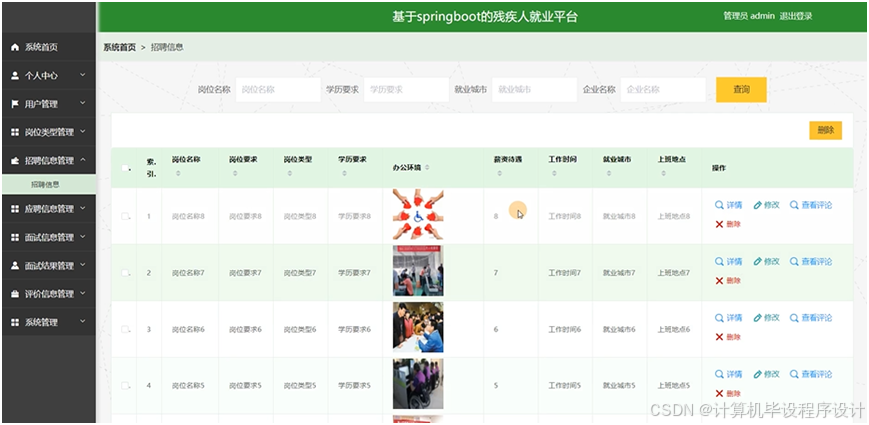Open wheelchair hands thumbnail in row 1

click(x=418, y=215)
